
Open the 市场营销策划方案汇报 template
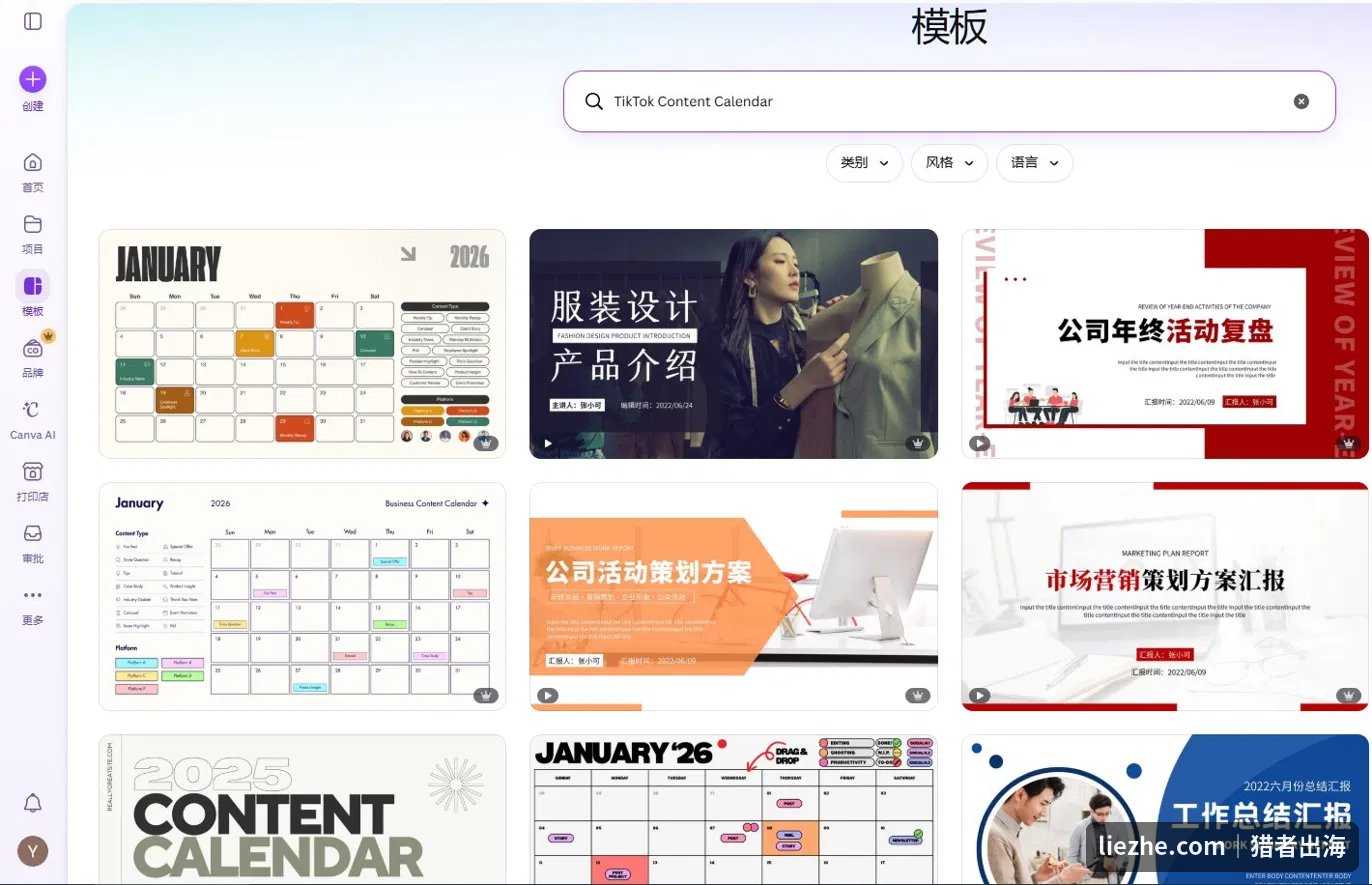pyautogui.click(x=1165, y=597)
